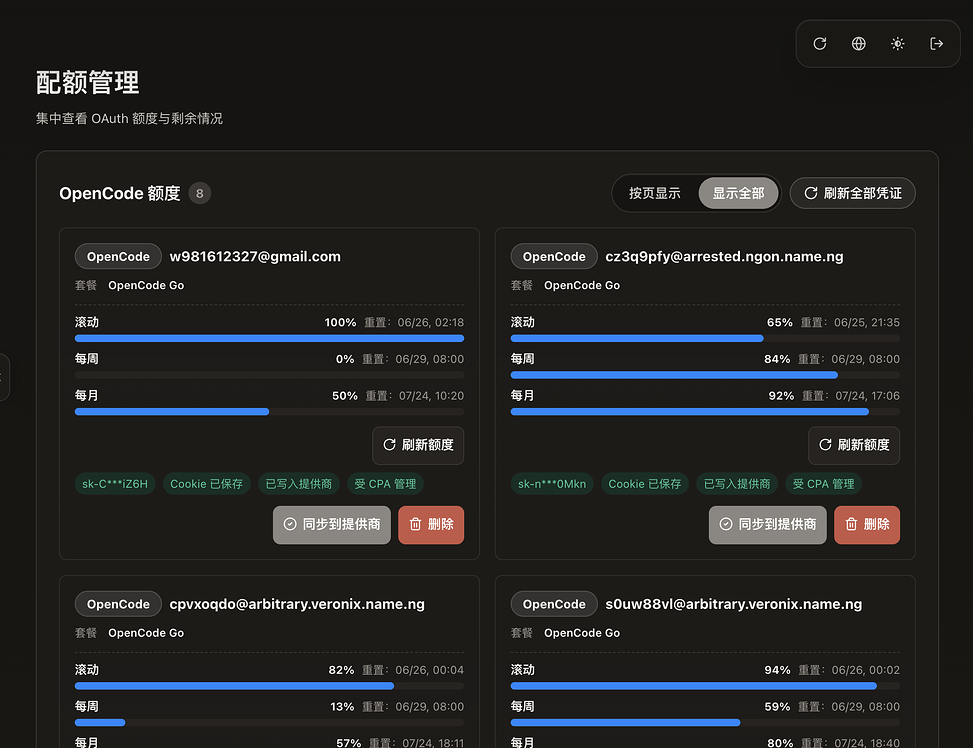Delete the w981612327@gmail.com account
The height and width of the screenshot is (748, 973).
click(x=431, y=525)
